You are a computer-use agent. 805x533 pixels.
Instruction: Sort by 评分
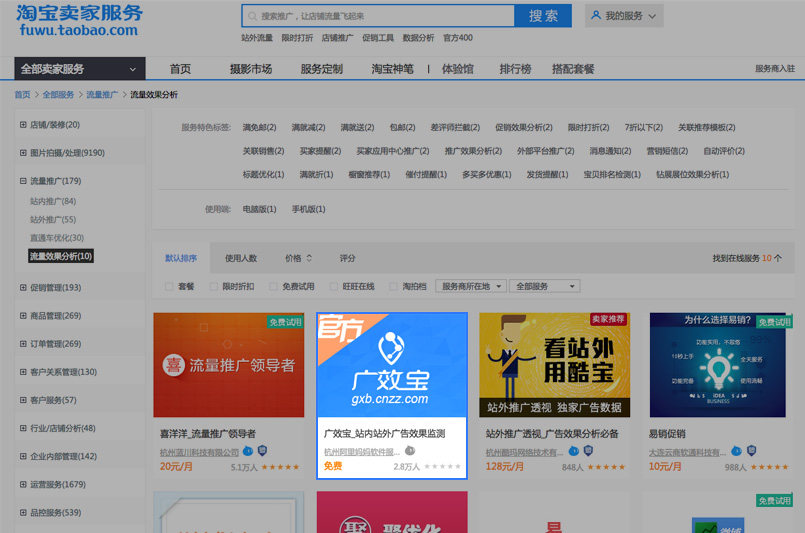coord(347,258)
